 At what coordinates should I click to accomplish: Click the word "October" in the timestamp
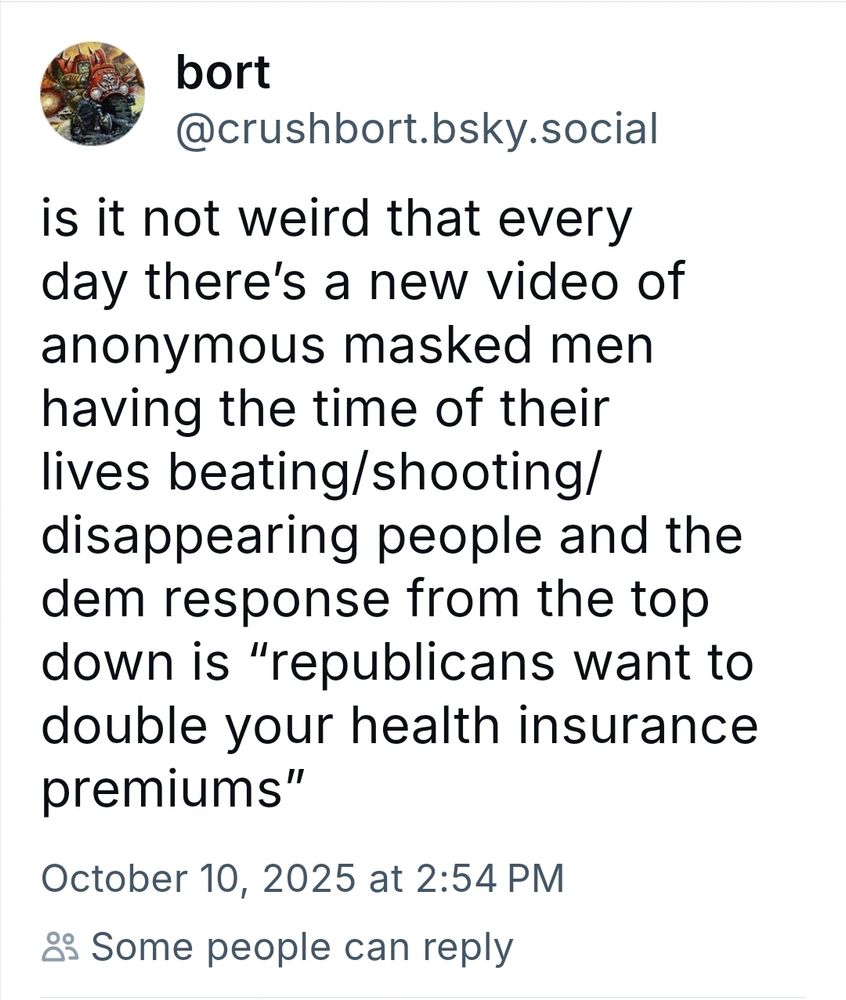click(x=115, y=878)
